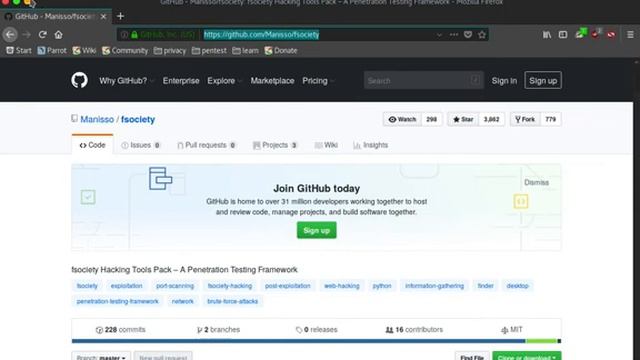Toggle the sidebar view icon

point(563,35)
